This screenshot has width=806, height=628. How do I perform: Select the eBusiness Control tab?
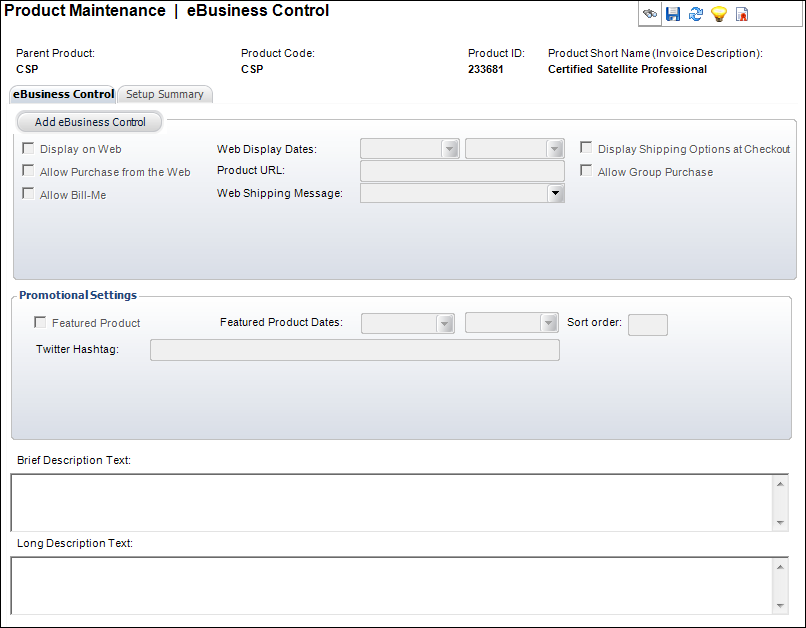point(63,94)
